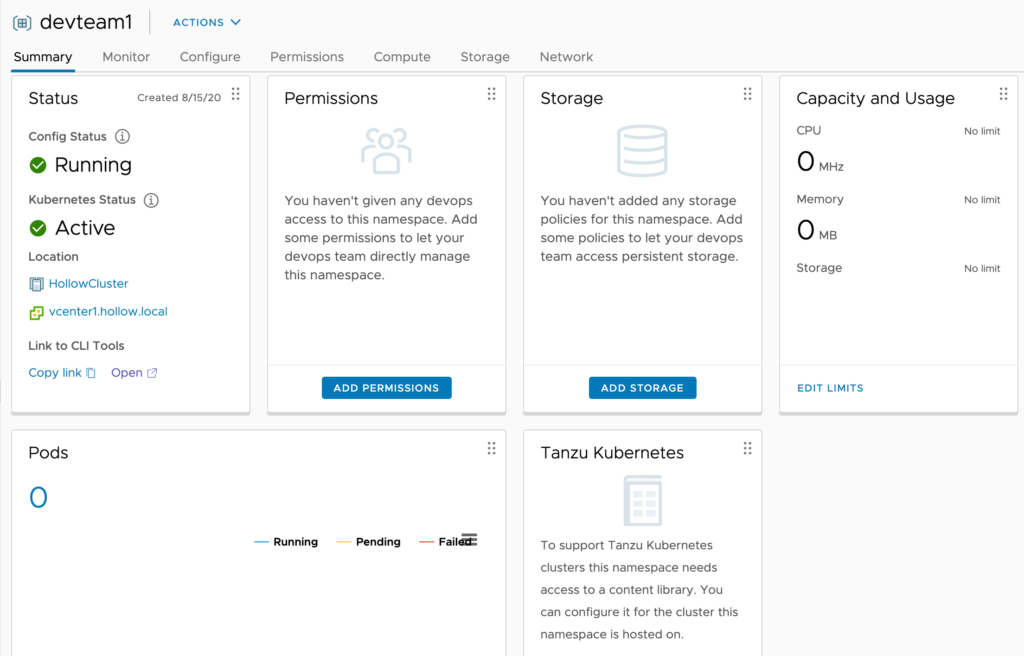Expand the Actions dropdown menu
1024x656 pixels.
207,22
